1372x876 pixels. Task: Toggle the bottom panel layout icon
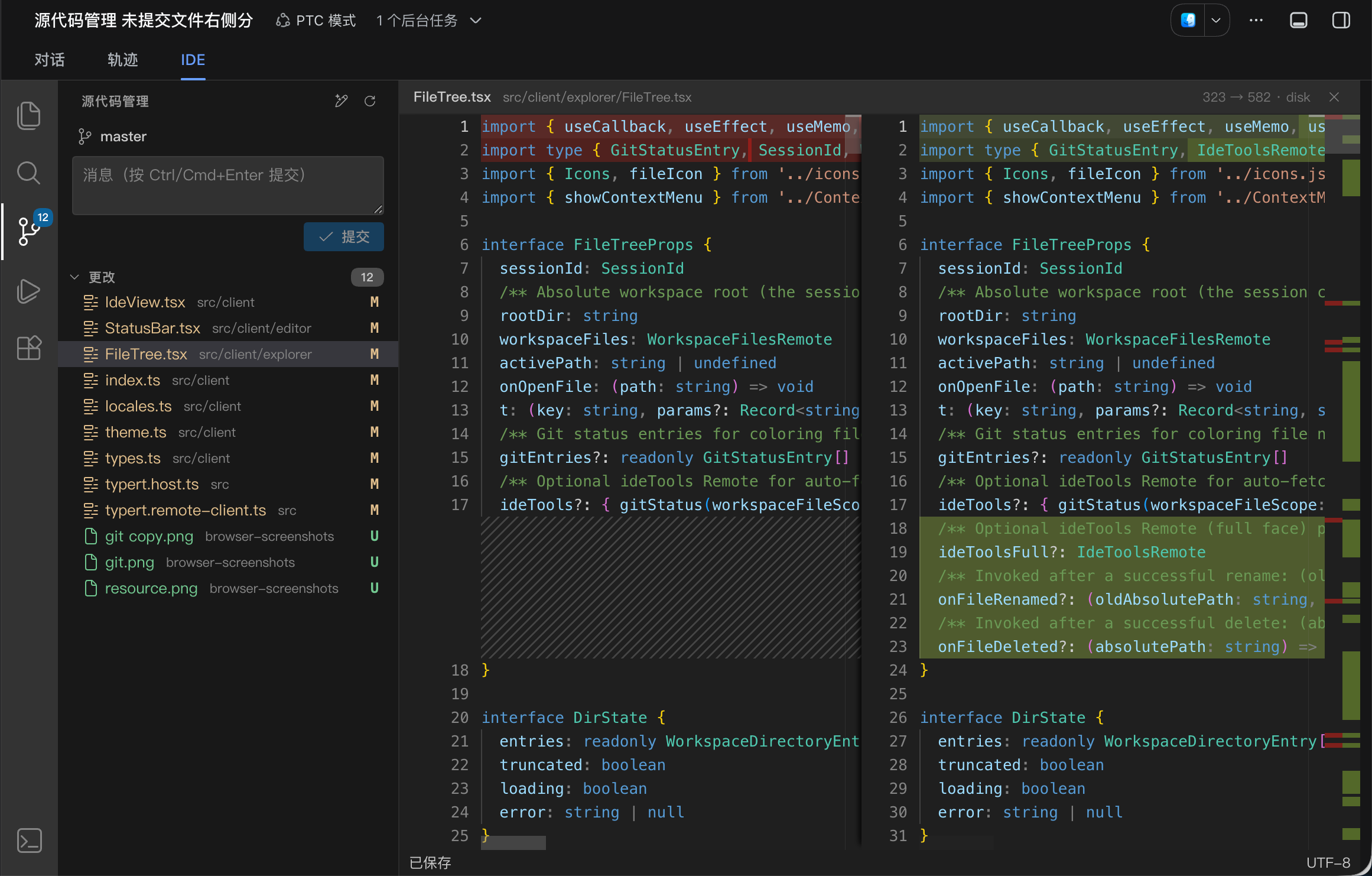[1299, 20]
